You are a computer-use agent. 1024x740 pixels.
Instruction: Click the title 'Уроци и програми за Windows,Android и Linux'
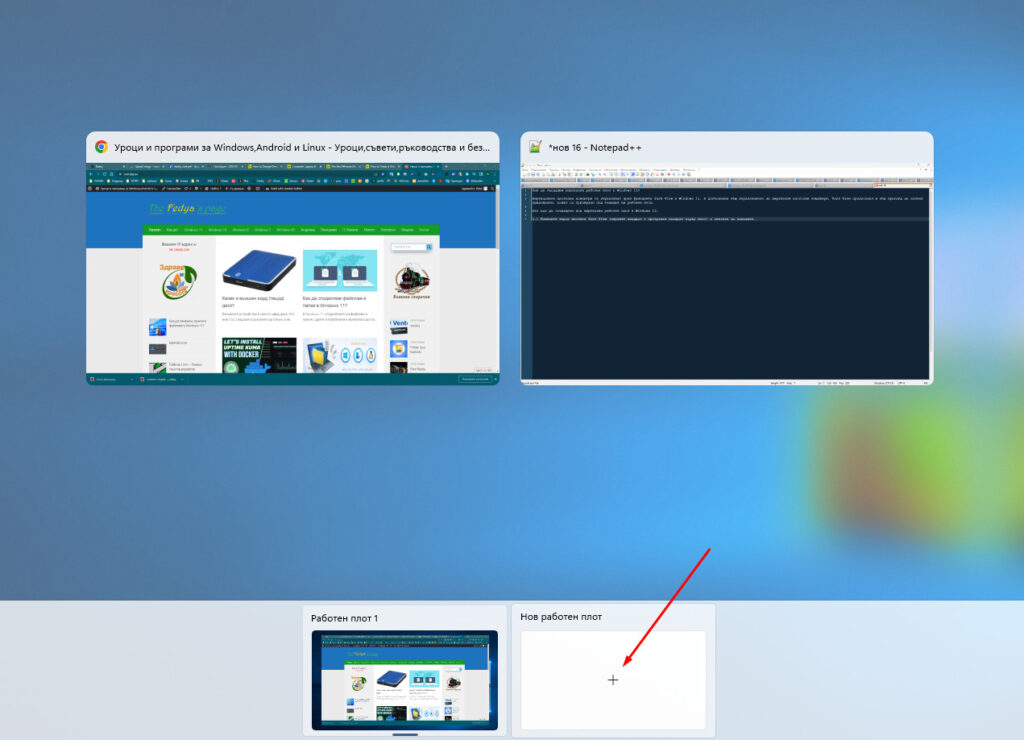(302, 148)
